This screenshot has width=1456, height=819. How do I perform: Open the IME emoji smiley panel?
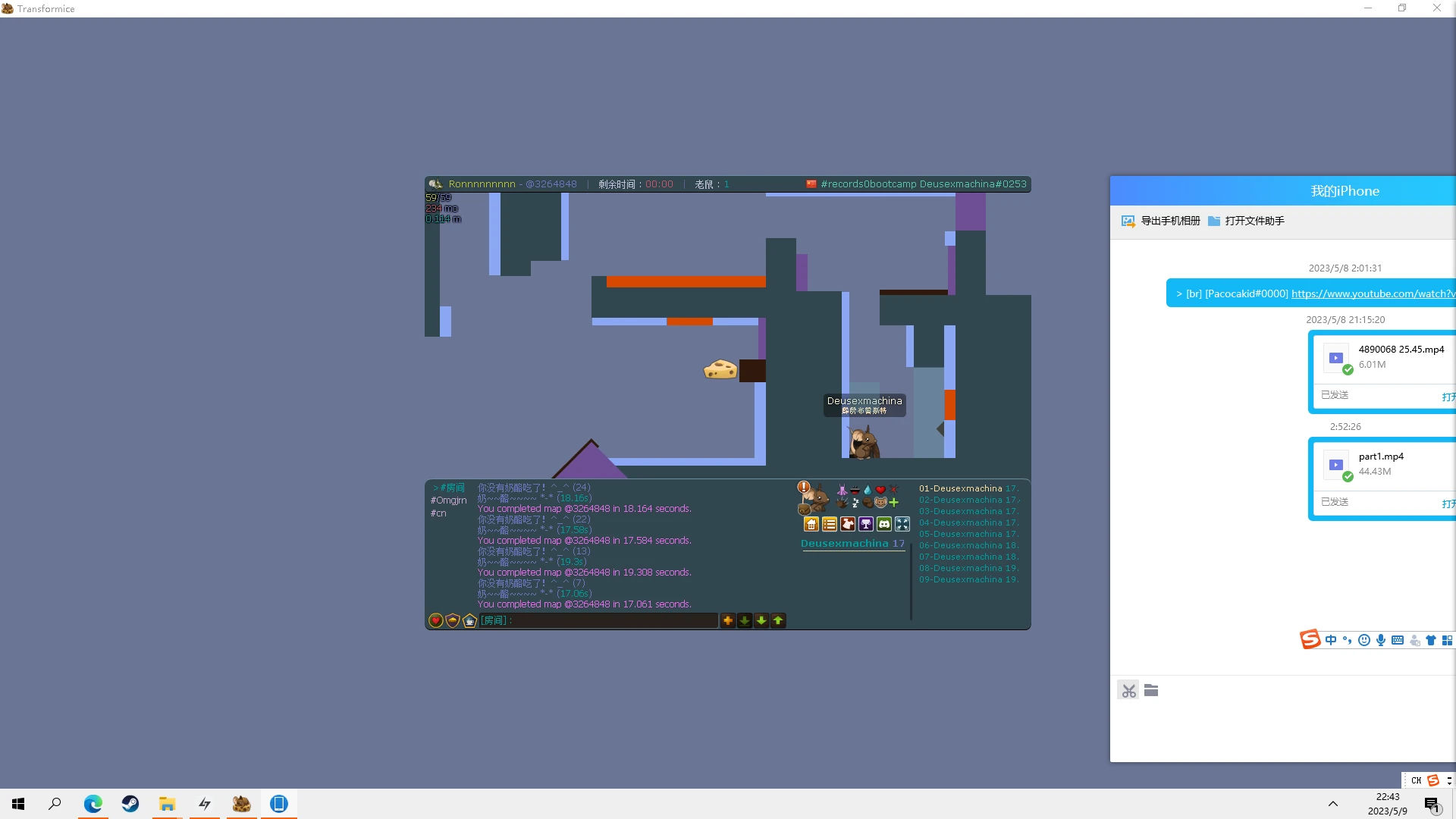(1364, 640)
